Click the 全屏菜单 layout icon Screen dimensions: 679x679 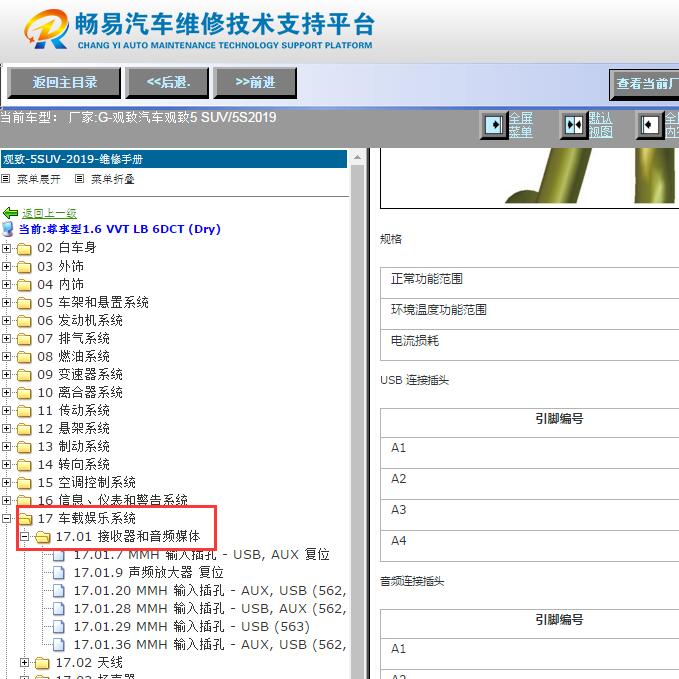[494, 125]
